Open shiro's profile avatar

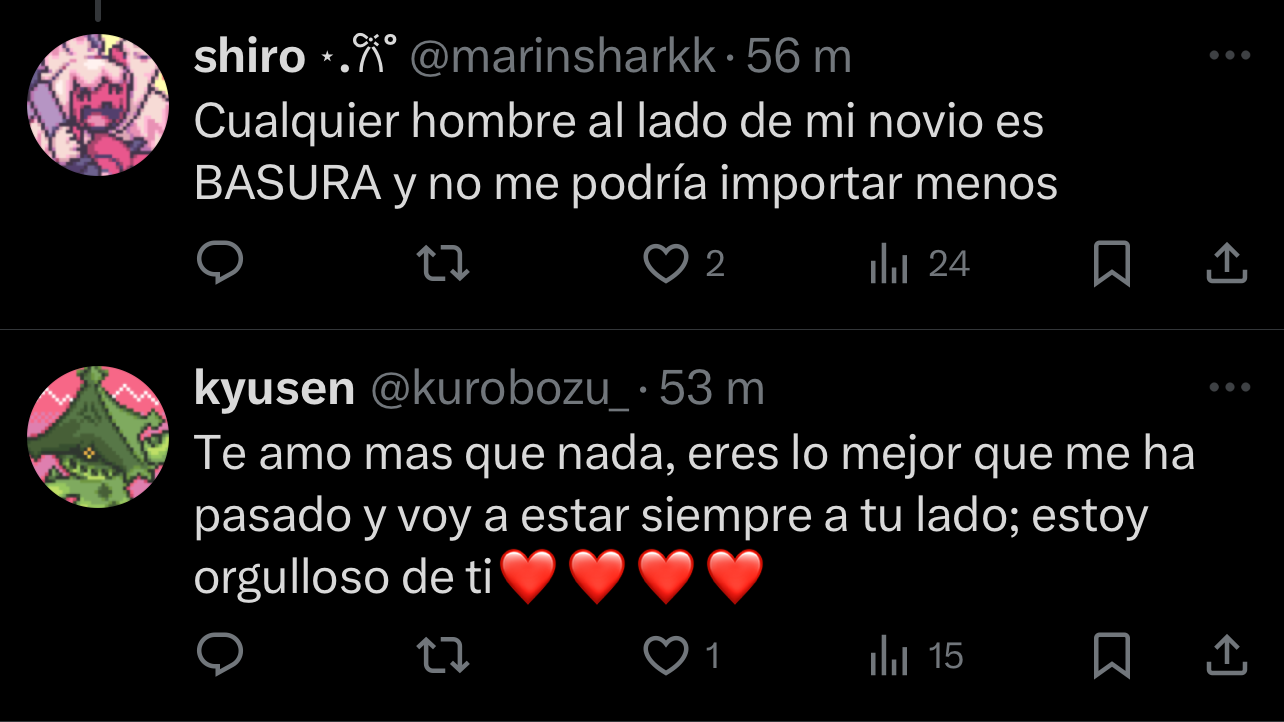click(97, 105)
